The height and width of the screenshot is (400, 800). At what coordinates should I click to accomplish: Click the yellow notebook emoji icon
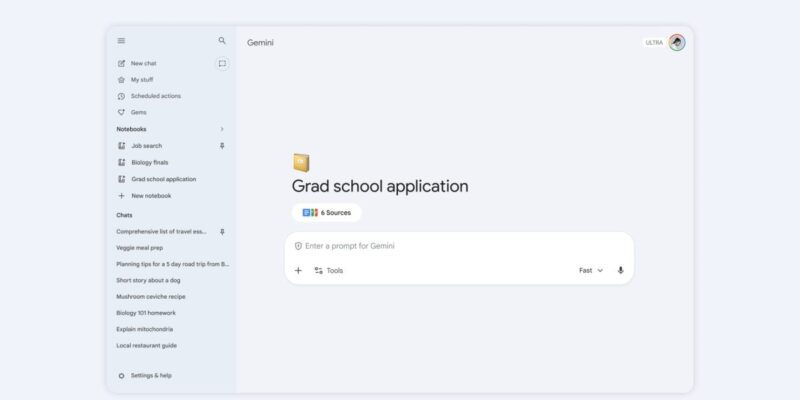(301, 163)
